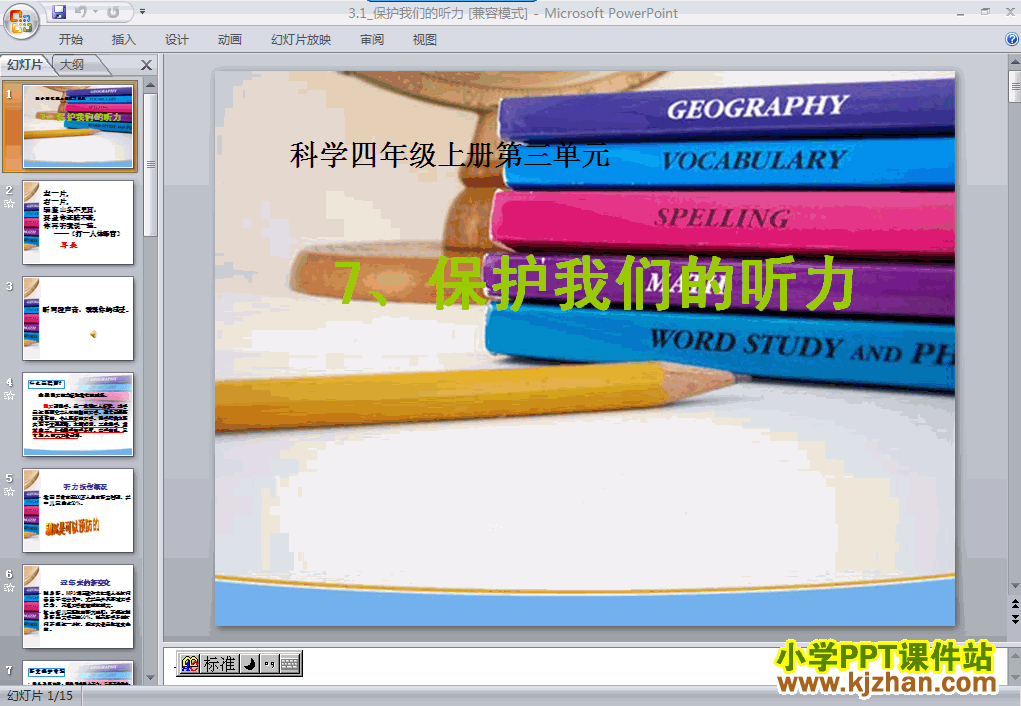
Task: Select slide 6 thumbnail
Action: pos(78,606)
